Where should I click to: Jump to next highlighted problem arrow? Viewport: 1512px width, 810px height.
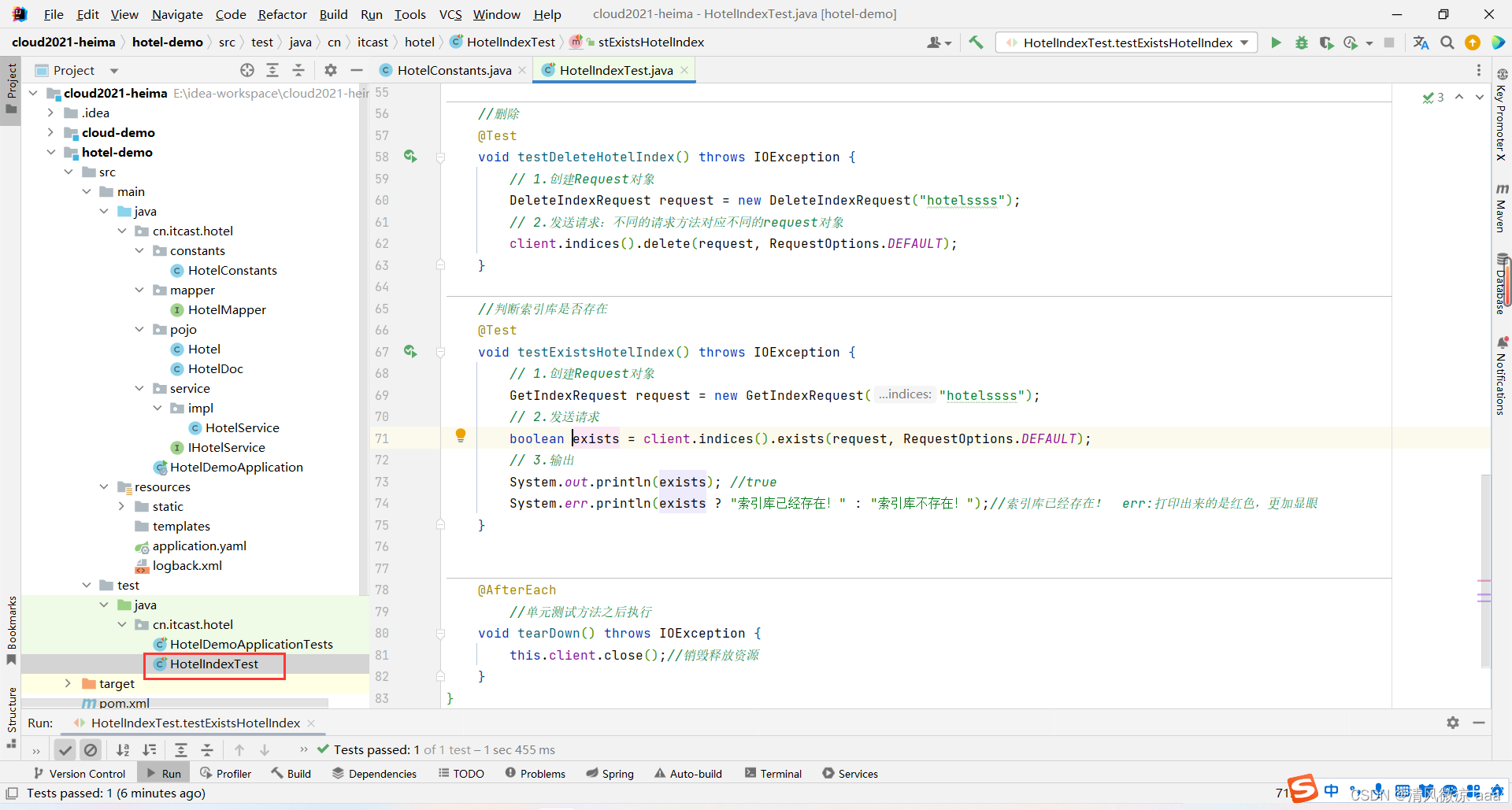pos(1480,97)
